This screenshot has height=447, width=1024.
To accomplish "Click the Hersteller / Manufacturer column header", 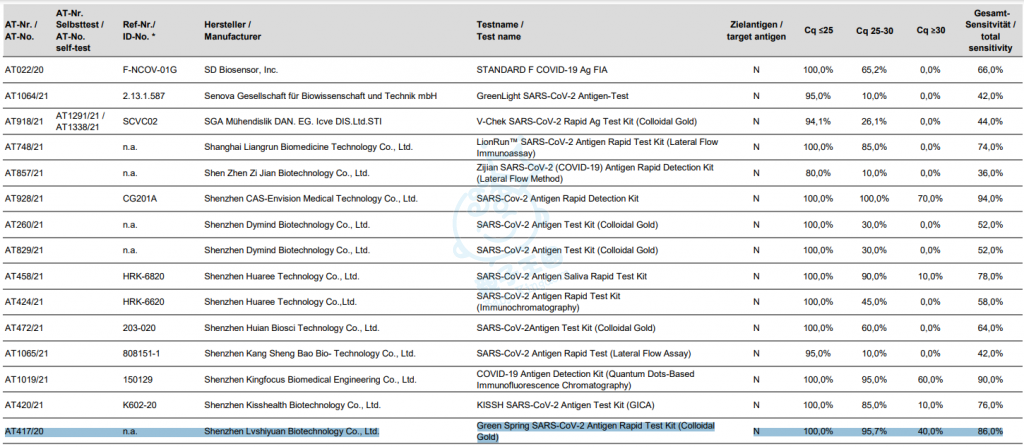I will tap(234, 30).
